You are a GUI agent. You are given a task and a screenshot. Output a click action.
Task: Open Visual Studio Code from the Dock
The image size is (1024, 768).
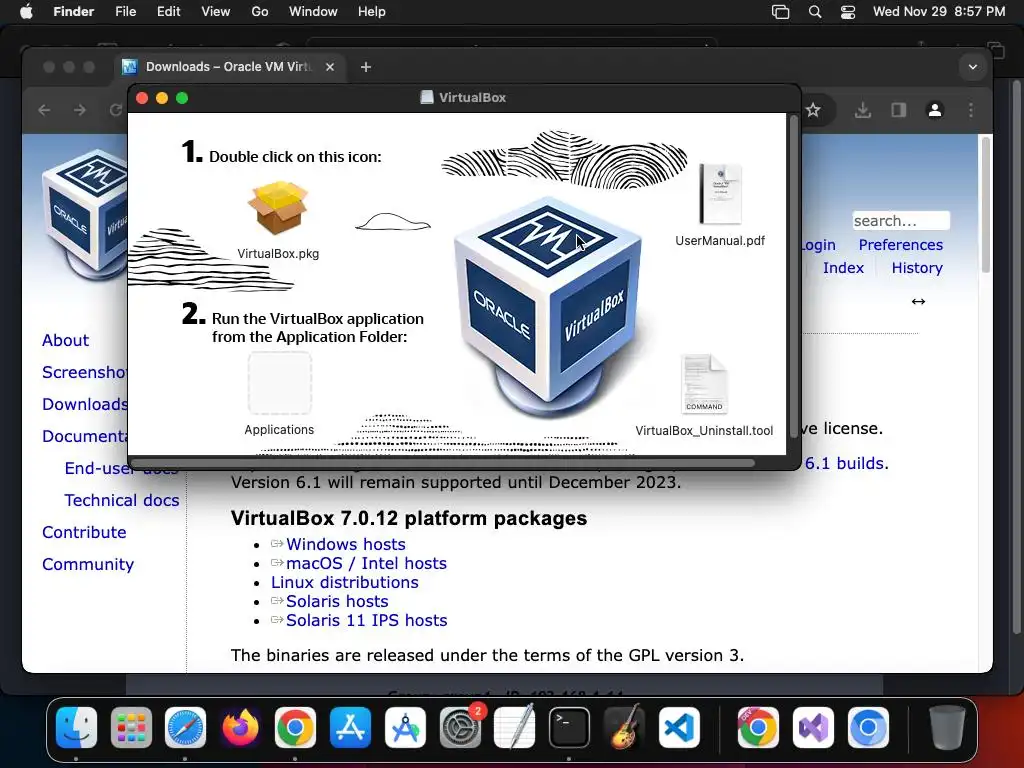pyautogui.click(x=679, y=727)
